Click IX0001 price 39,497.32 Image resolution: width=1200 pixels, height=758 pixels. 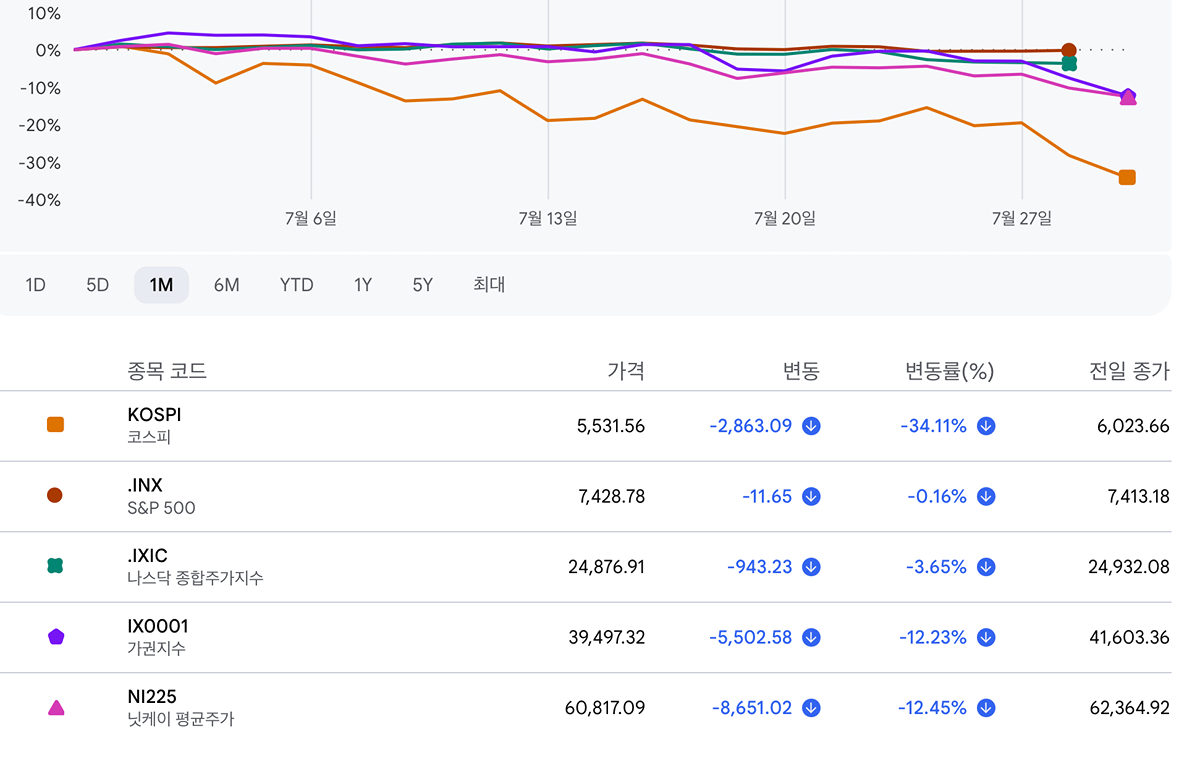tap(607, 637)
